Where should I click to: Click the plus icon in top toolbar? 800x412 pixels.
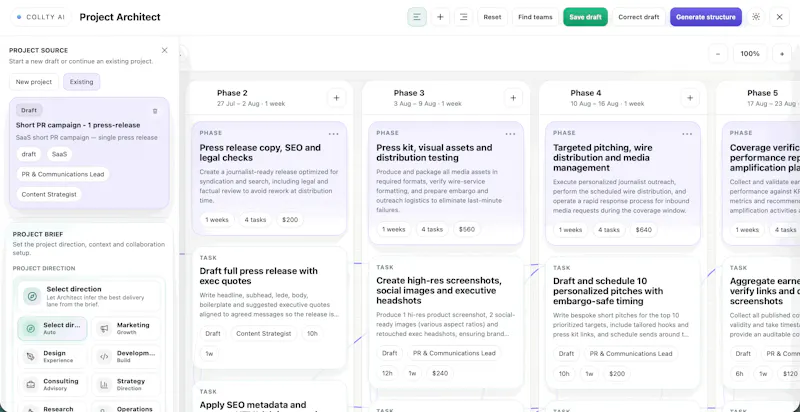[440, 17]
